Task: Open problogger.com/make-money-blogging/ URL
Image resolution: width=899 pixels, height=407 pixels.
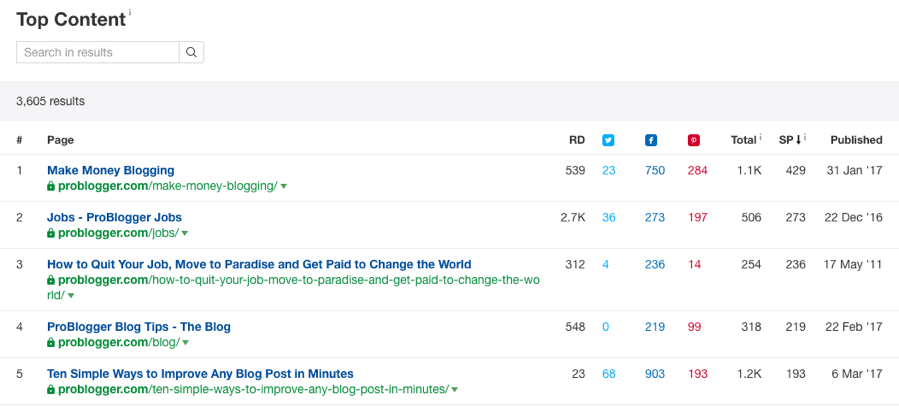Action: point(167,186)
